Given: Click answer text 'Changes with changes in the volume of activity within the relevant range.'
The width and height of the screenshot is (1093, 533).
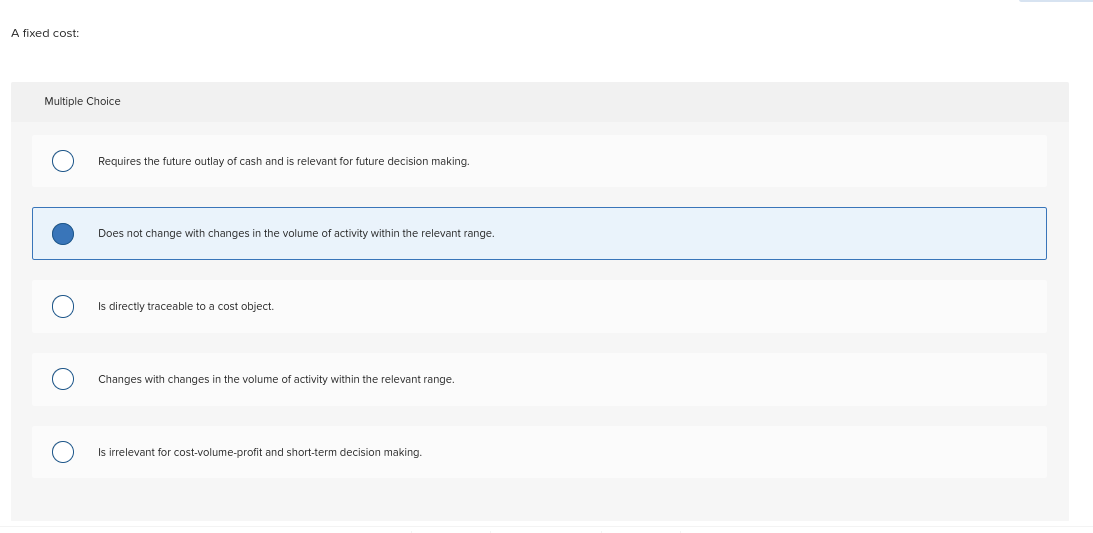Looking at the screenshot, I should pyautogui.click(x=276, y=380).
